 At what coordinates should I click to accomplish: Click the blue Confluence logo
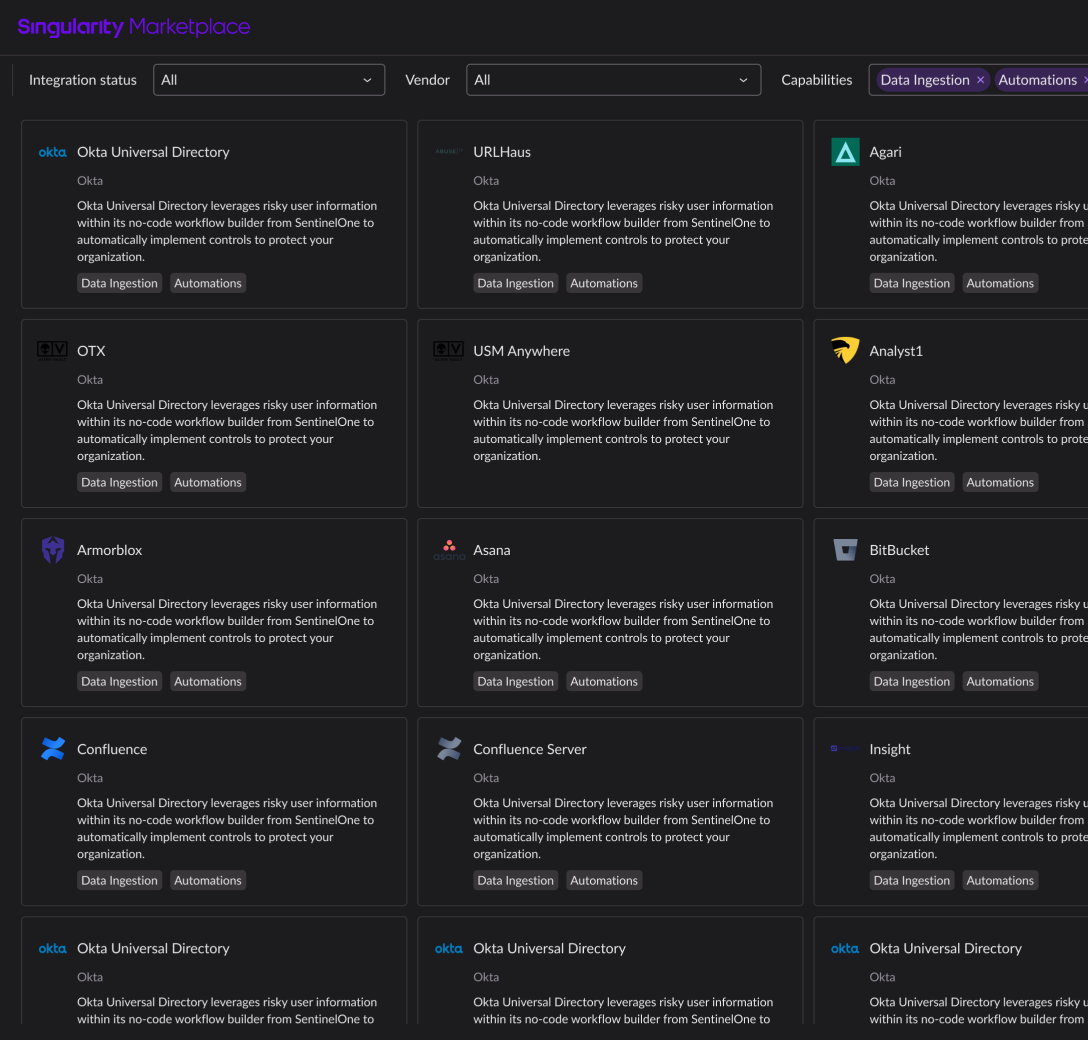[x=53, y=749]
